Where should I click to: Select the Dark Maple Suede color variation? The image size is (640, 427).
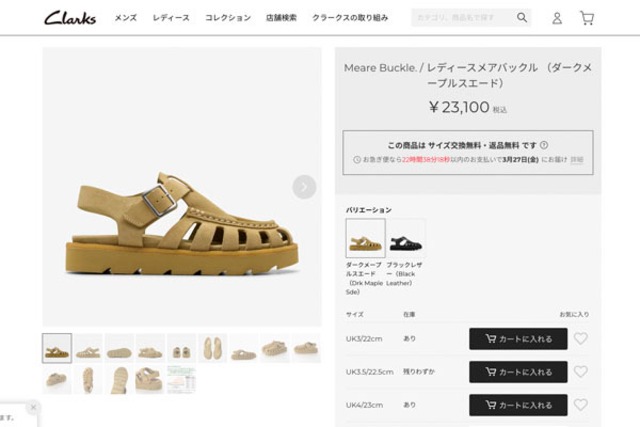point(365,238)
